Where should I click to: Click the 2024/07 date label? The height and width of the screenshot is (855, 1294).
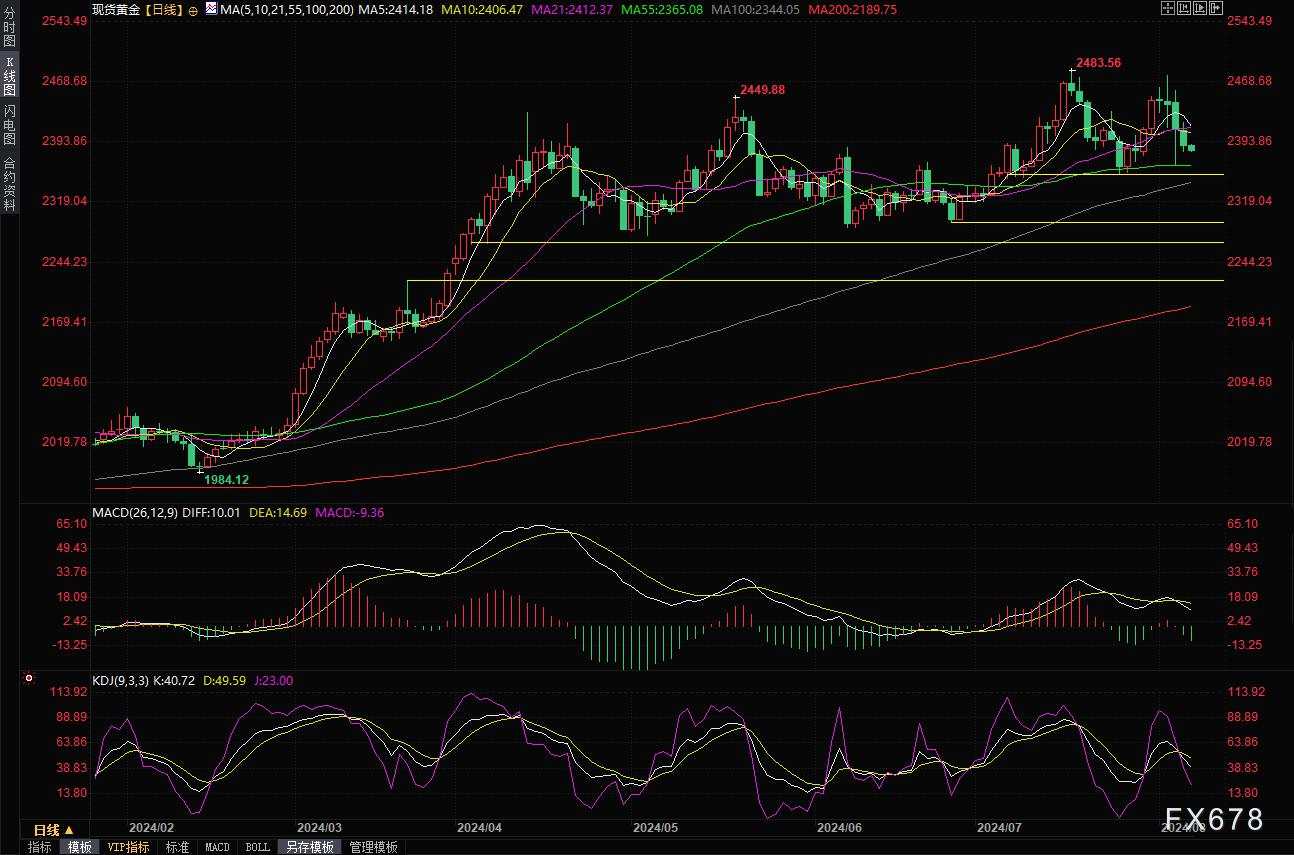click(998, 828)
